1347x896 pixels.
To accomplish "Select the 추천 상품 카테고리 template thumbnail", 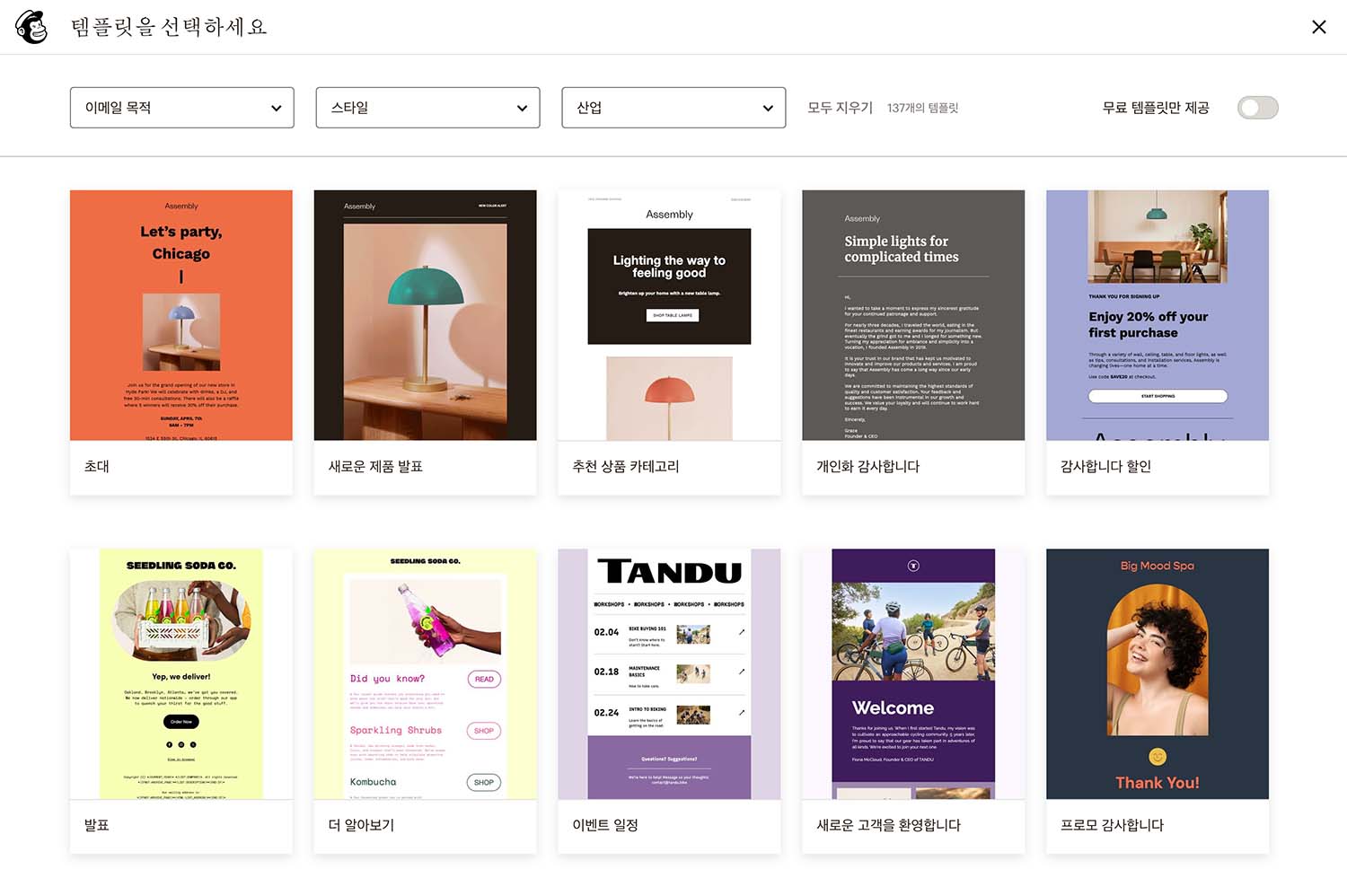I will pos(670,315).
